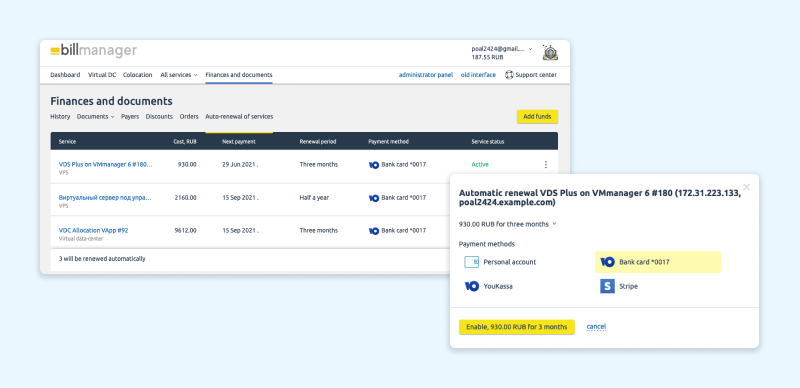Open the Payers subtab
Image resolution: width=800 pixels, height=388 pixels.
(130, 116)
